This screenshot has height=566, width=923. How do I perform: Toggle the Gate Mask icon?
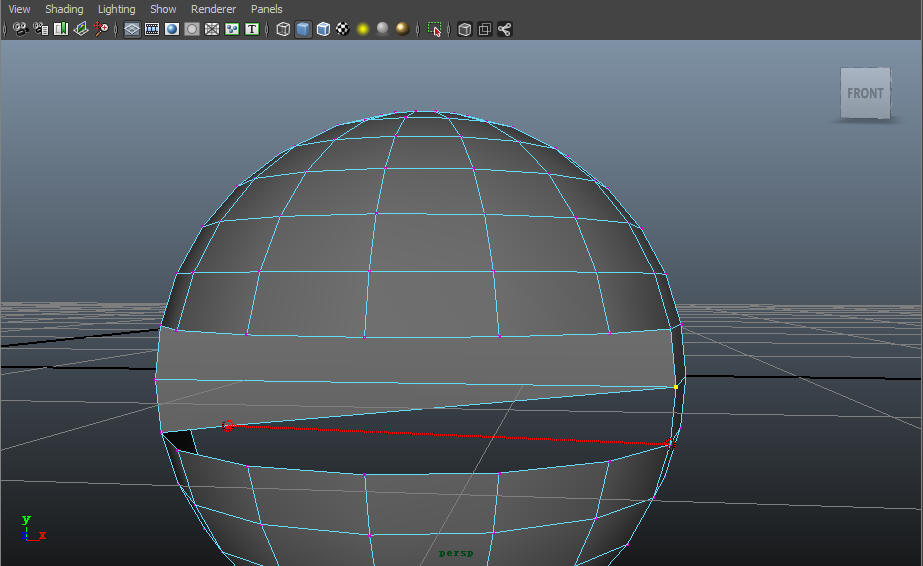(192, 29)
